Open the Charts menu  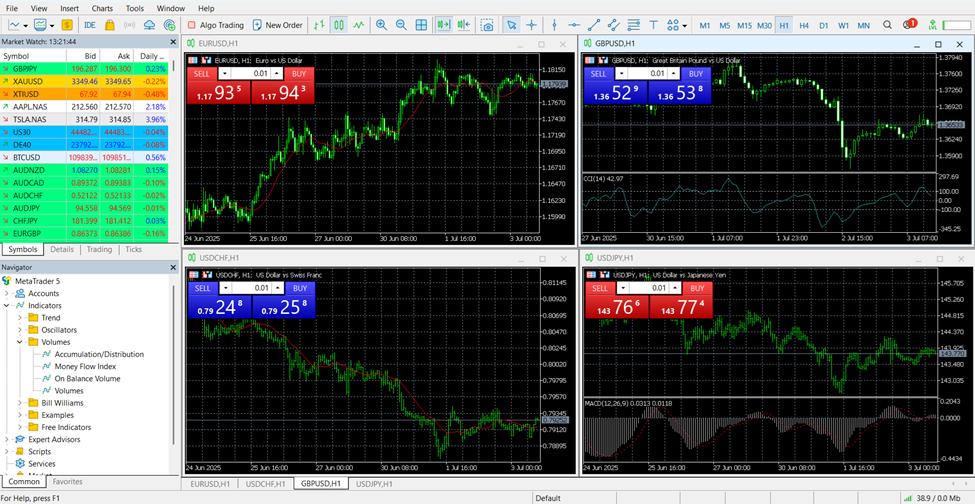pyautogui.click(x=102, y=8)
